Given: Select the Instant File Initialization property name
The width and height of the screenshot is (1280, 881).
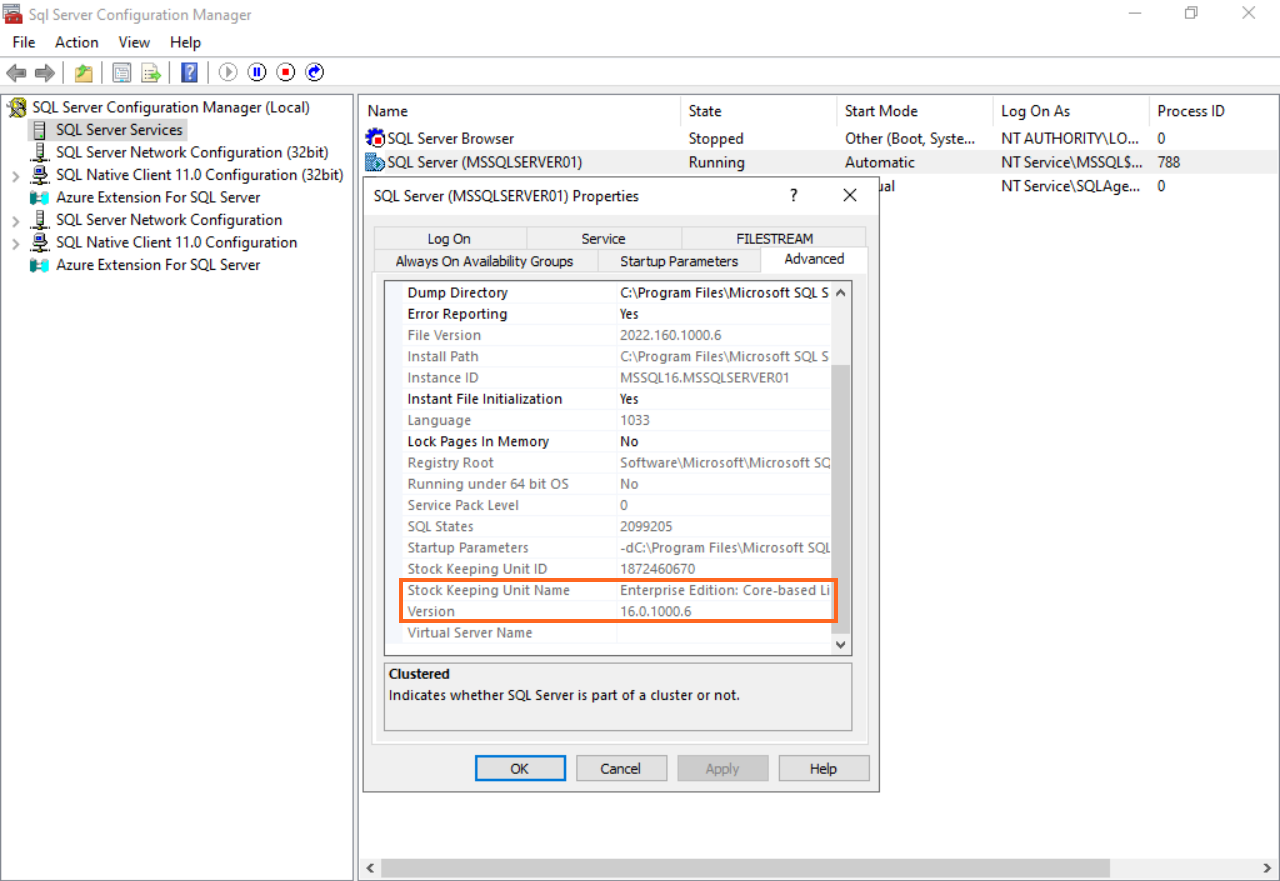Looking at the screenshot, I should pos(485,399).
